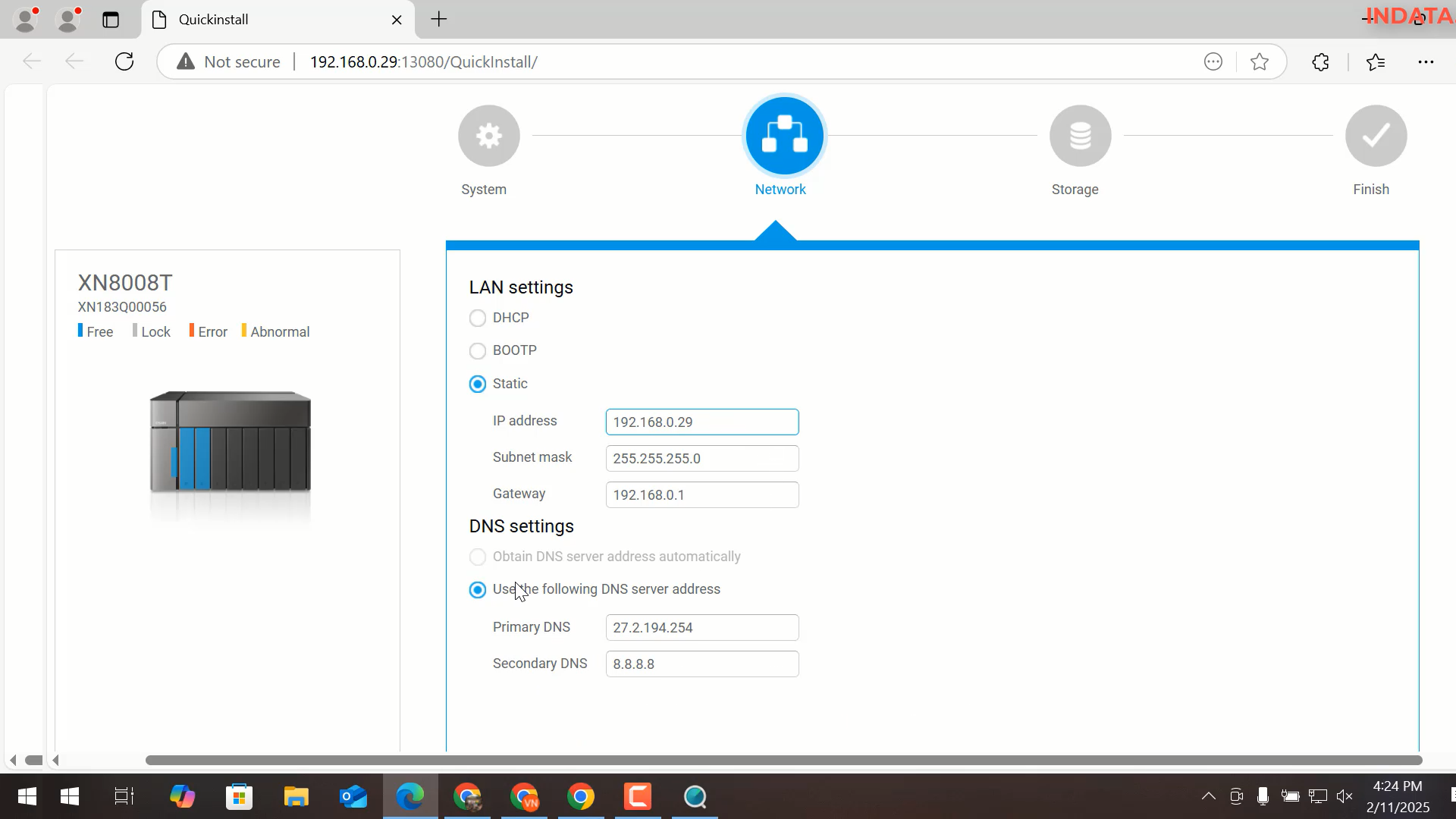The image size is (1456, 819).
Task: Open the teal magnifier app on taskbar
Action: (695, 796)
